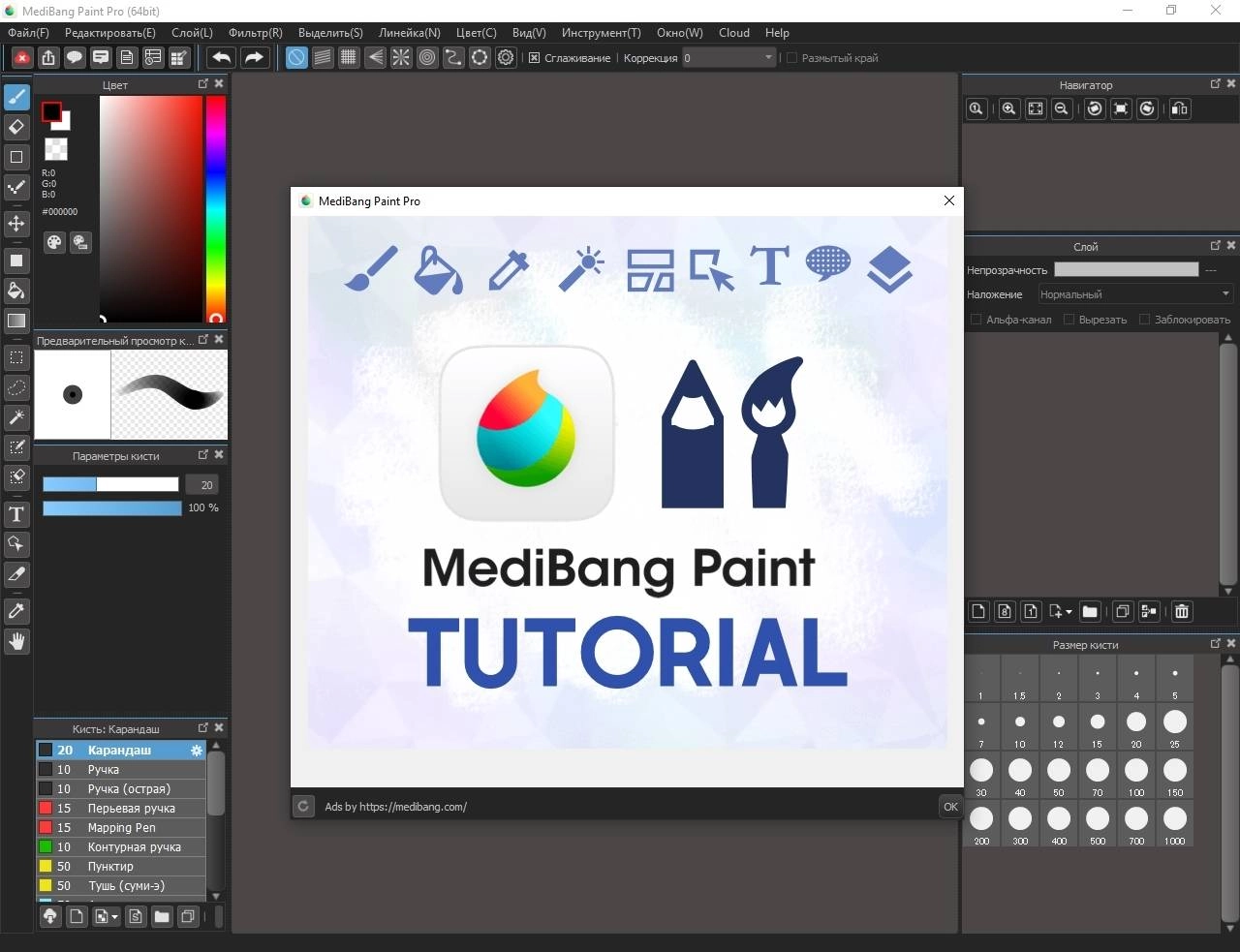Turn off snap mode
This screenshot has height=952, width=1240.
(x=296, y=58)
